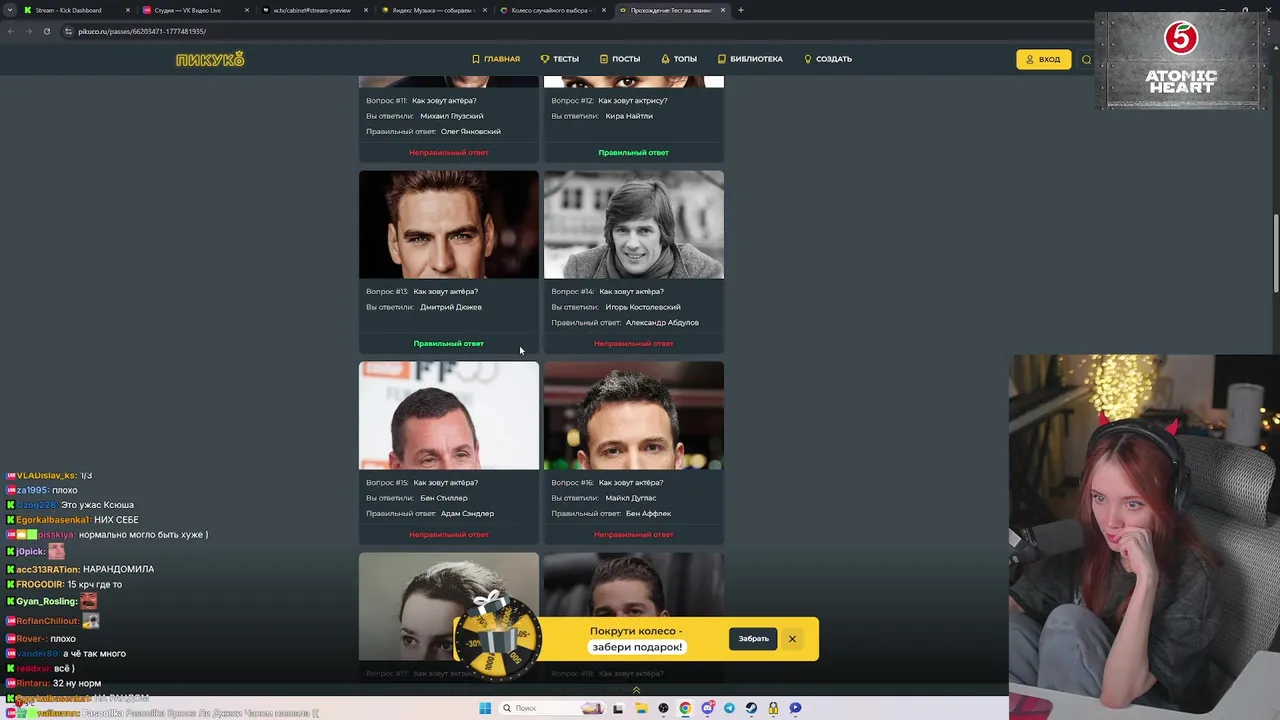Go to the Главная menu item

496,59
